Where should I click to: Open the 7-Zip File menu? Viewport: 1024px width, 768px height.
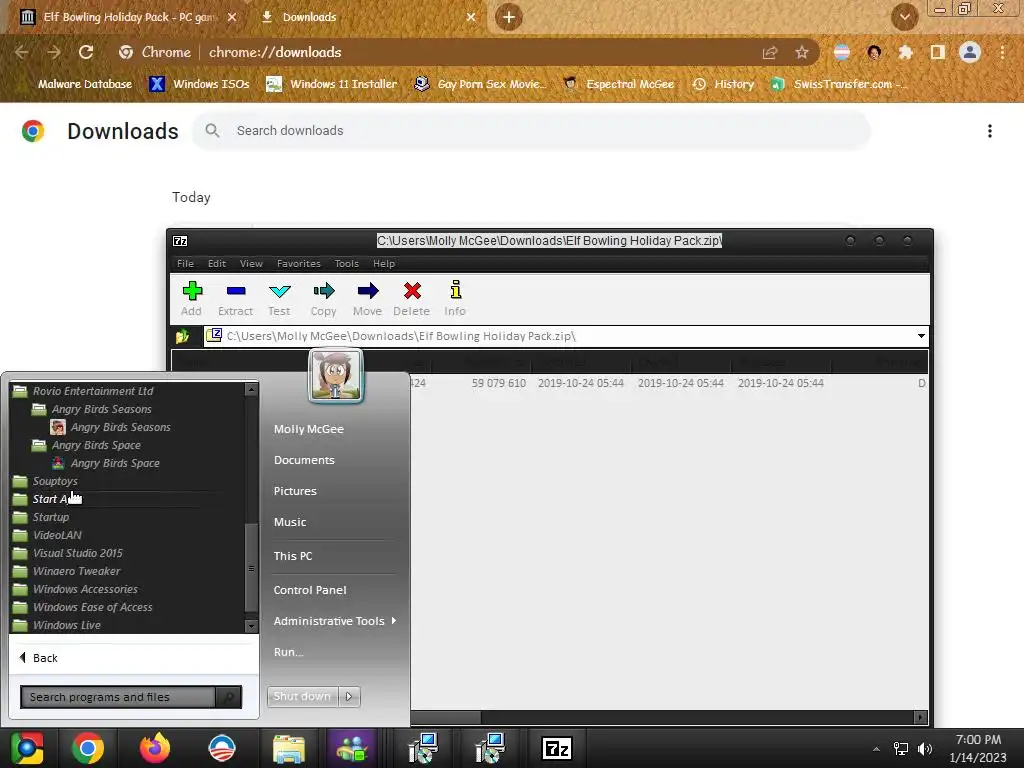pos(185,264)
